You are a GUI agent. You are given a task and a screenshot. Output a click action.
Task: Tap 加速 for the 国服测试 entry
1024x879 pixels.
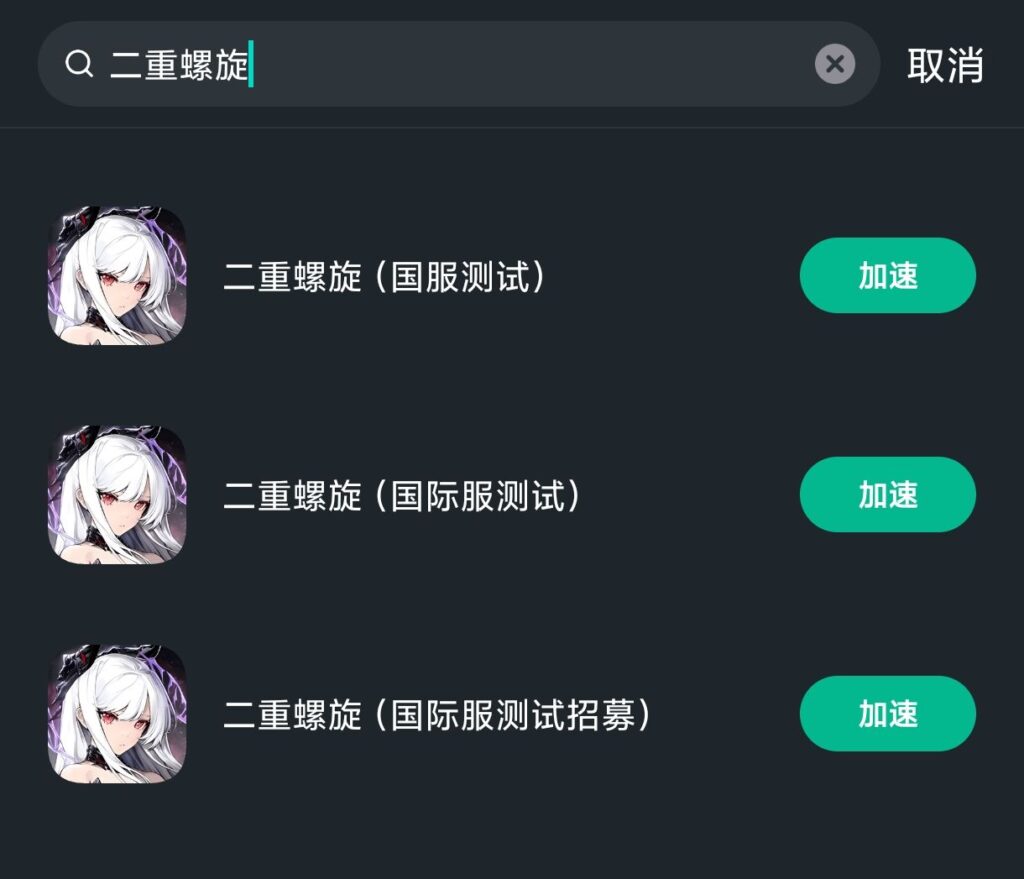[888, 276]
